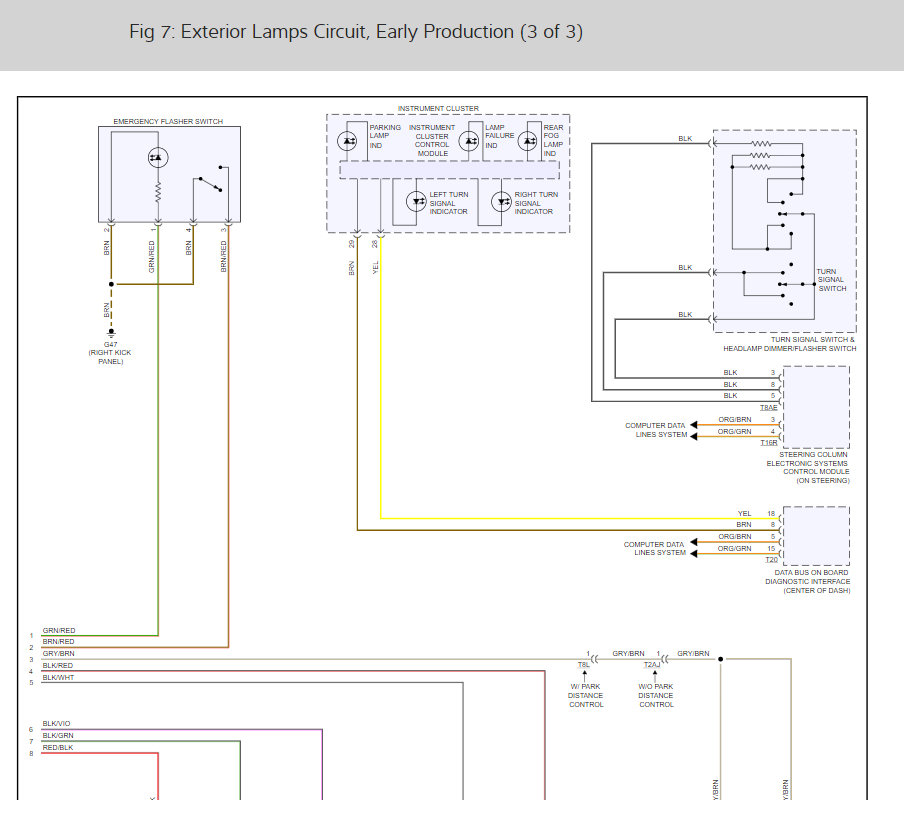This screenshot has width=904, height=820.
Task: Select the left turn signal indicator LED symbol
Action: pyautogui.click(x=416, y=202)
